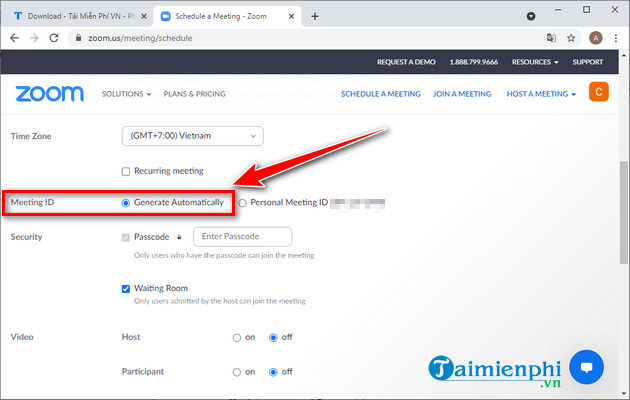This screenshot has width=630, height=400.
Task: Click the Join a Meeting link
Action: tap(462, 94)
